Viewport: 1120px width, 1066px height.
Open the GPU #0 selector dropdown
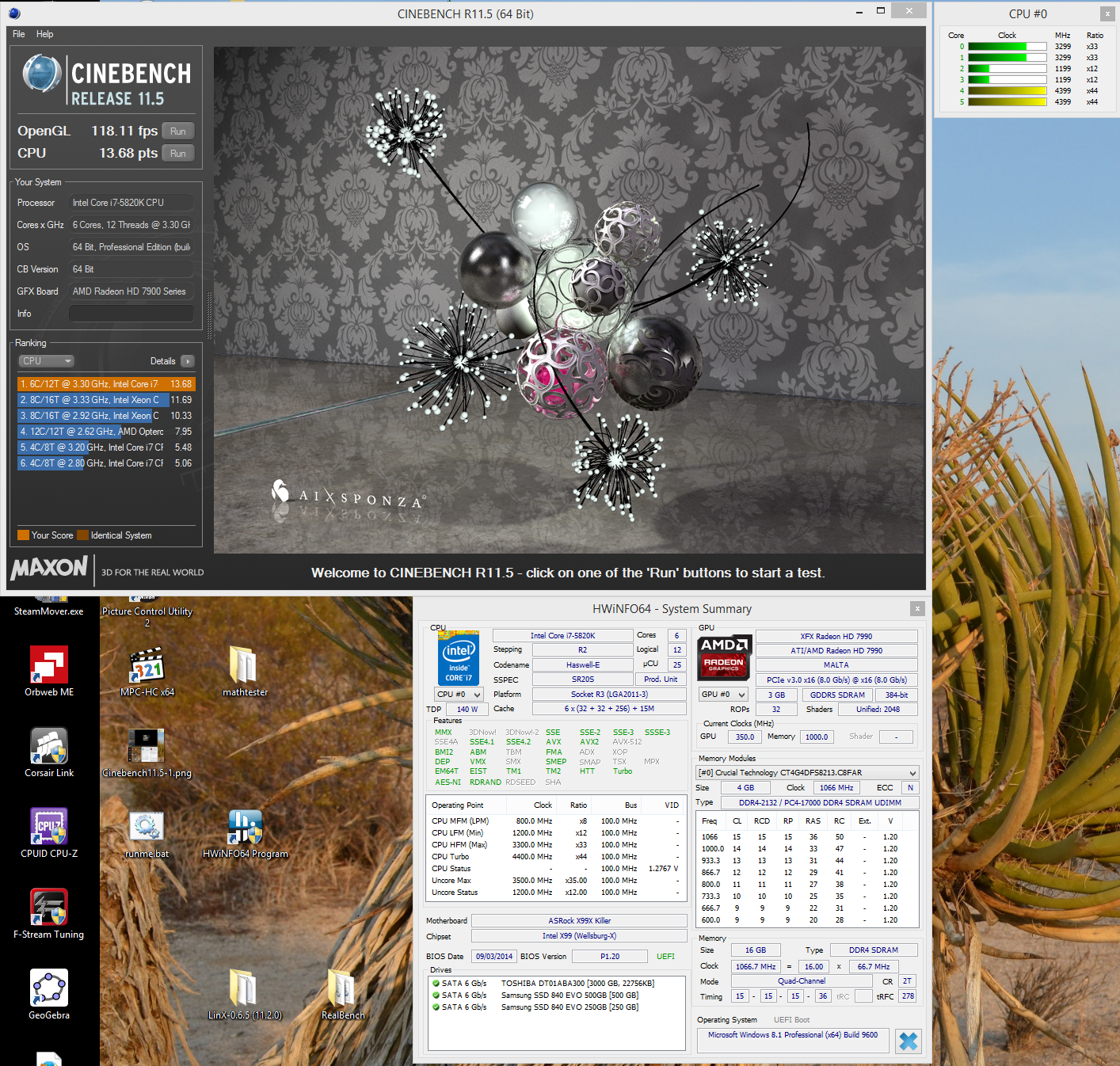722,695
